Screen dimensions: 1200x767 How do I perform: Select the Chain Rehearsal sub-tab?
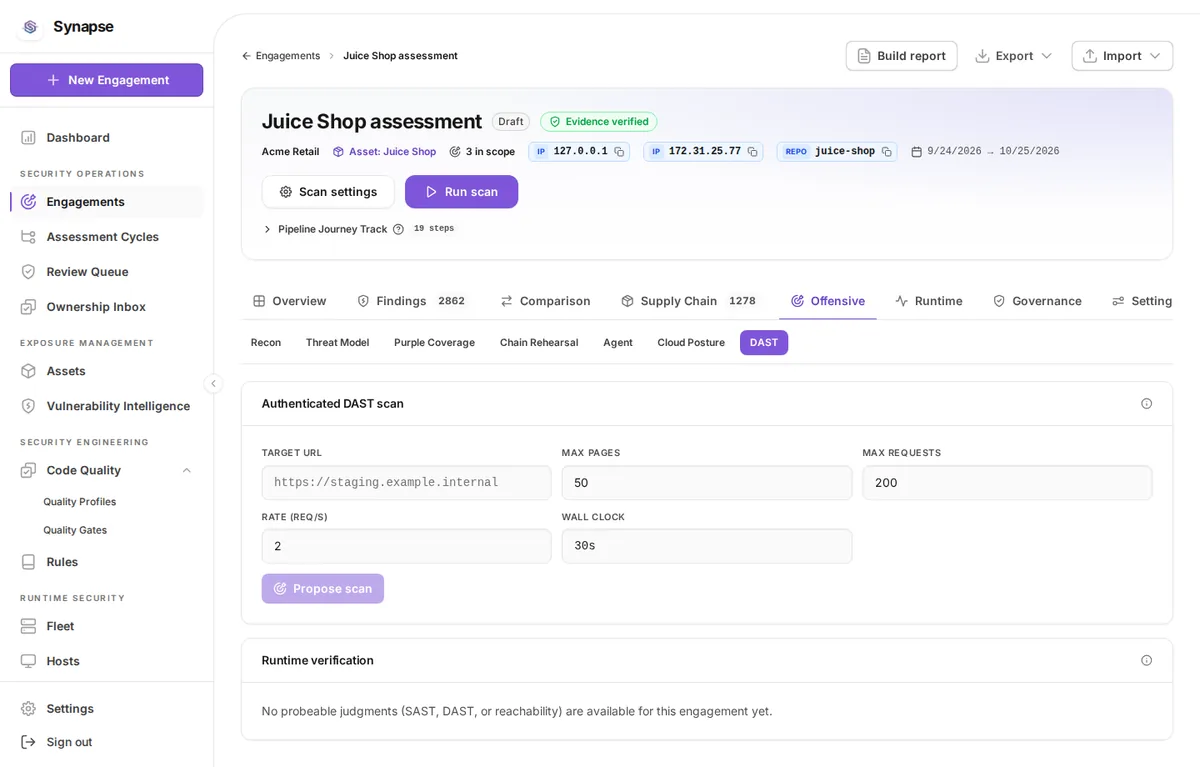pos(539,342)
